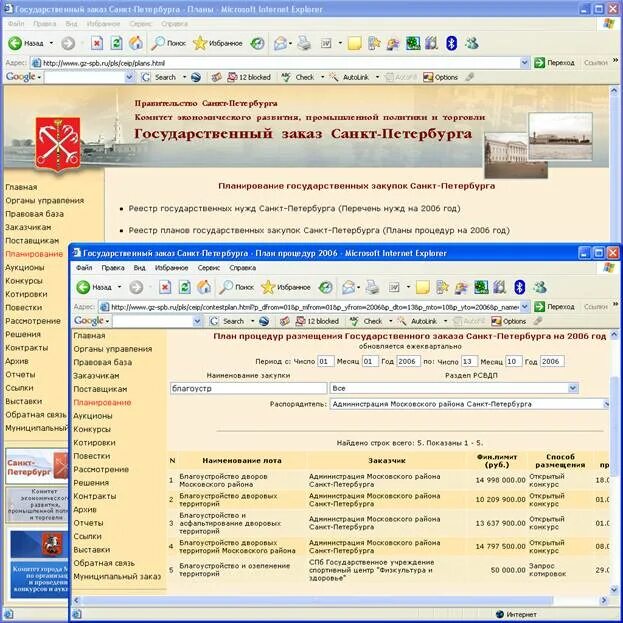This screenshot has width=623, height=623.
Task: Click the Наименование закупки field with 'благоустр'
Action: coord(248,388)
